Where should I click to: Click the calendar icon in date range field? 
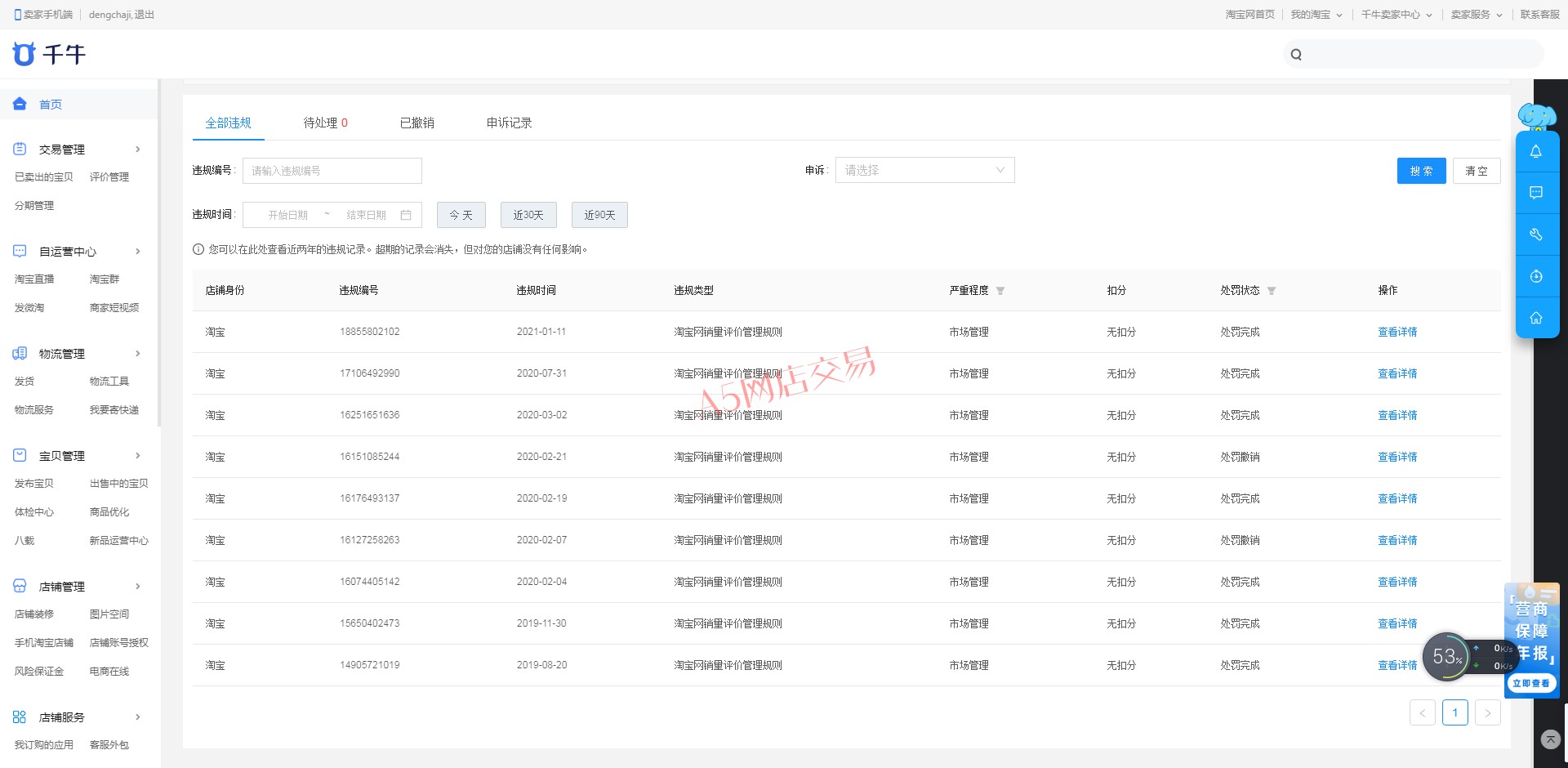coord(406,215)
